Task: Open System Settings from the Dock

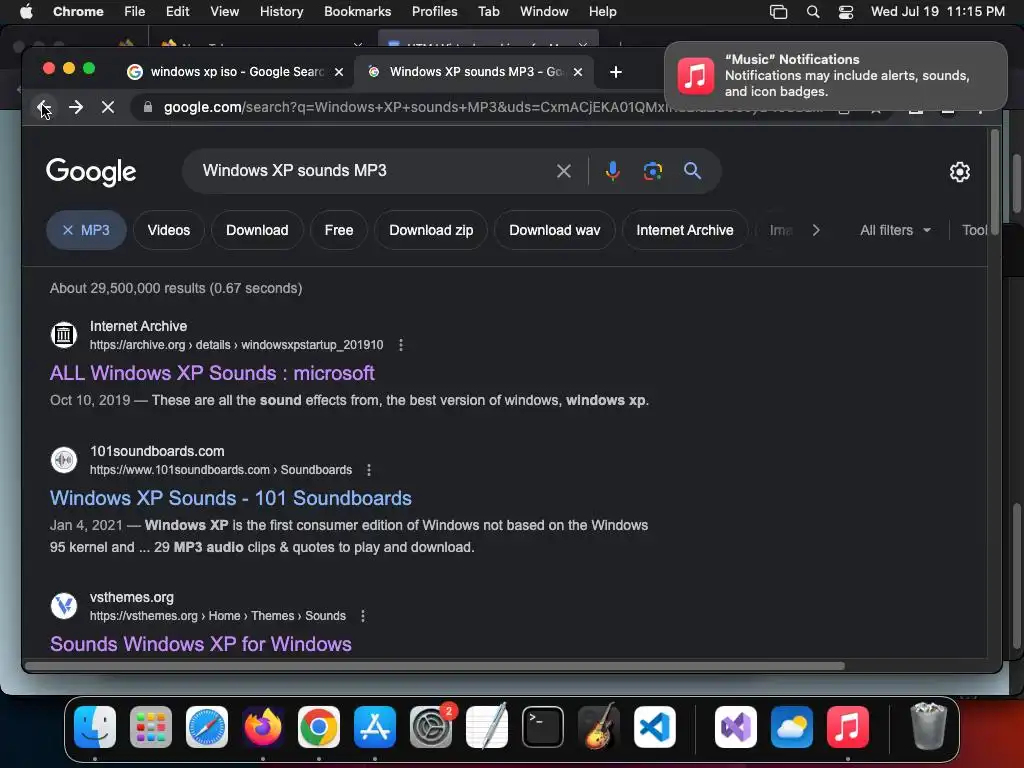Action: pyautogui.click(x=431, y=727)
